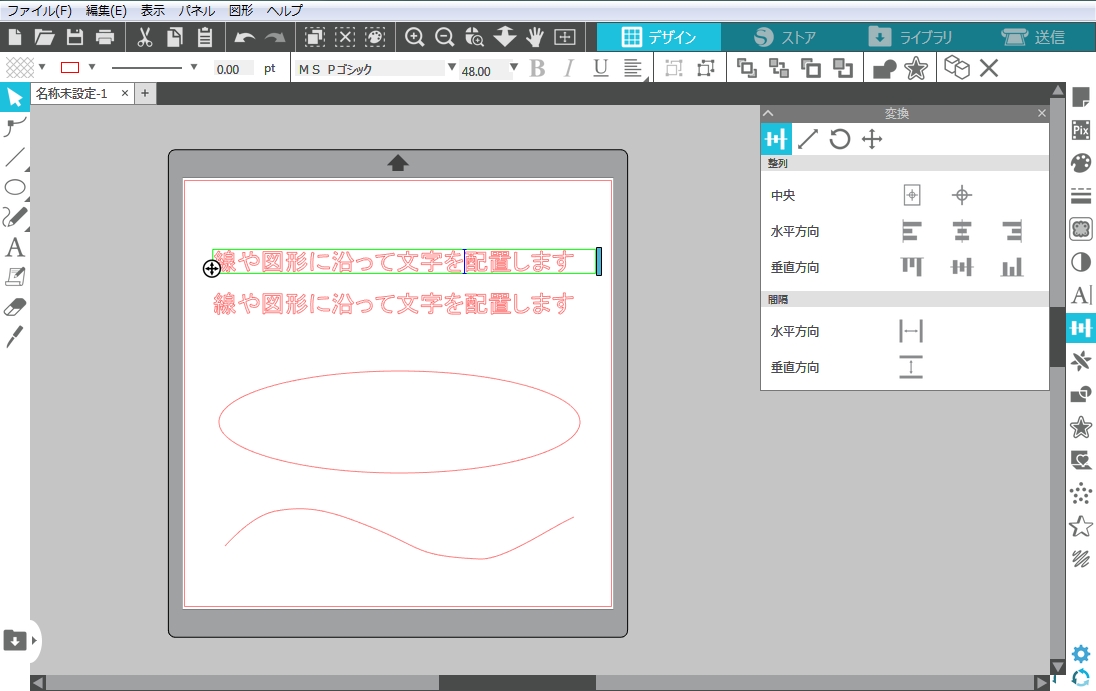The height and width of the screenshot is (691, 1096).
Task: Select the Text tool in left toolbar
Action: click(14, 247)
